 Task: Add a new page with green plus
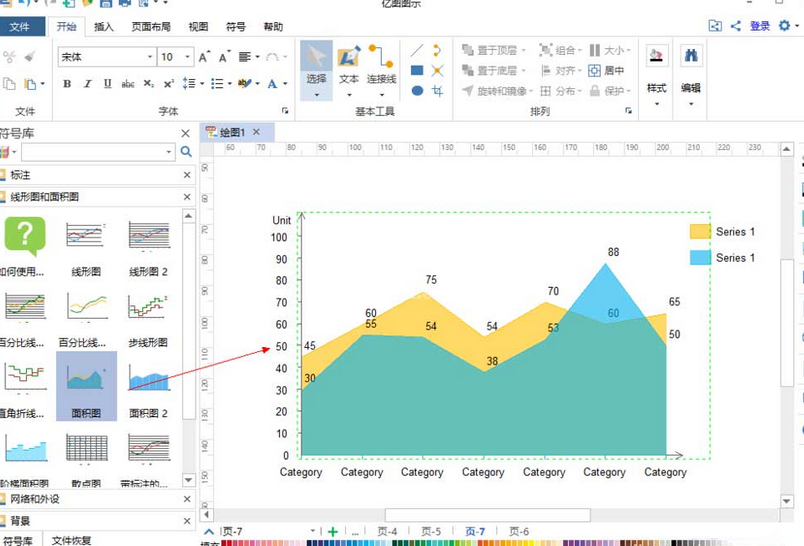(333, 532)
